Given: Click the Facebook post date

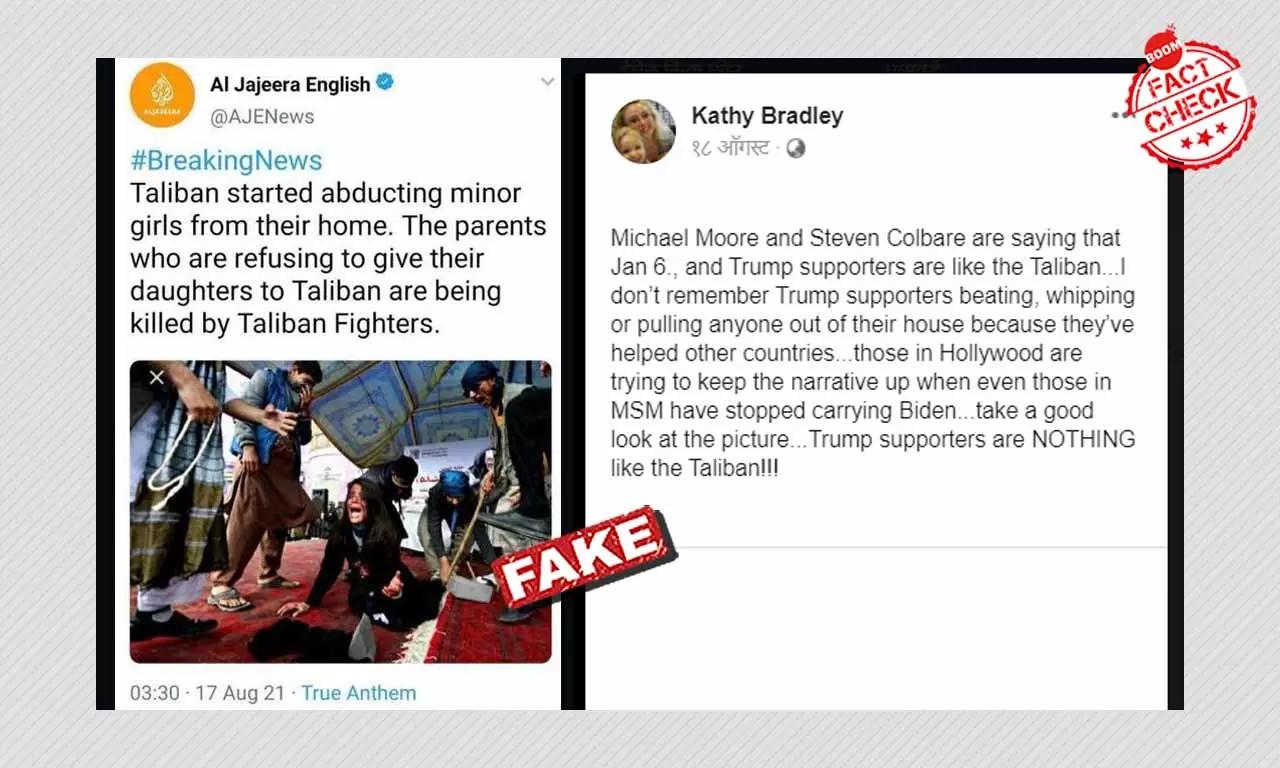Looking at the screenshot, I should [x=730, y=148].
